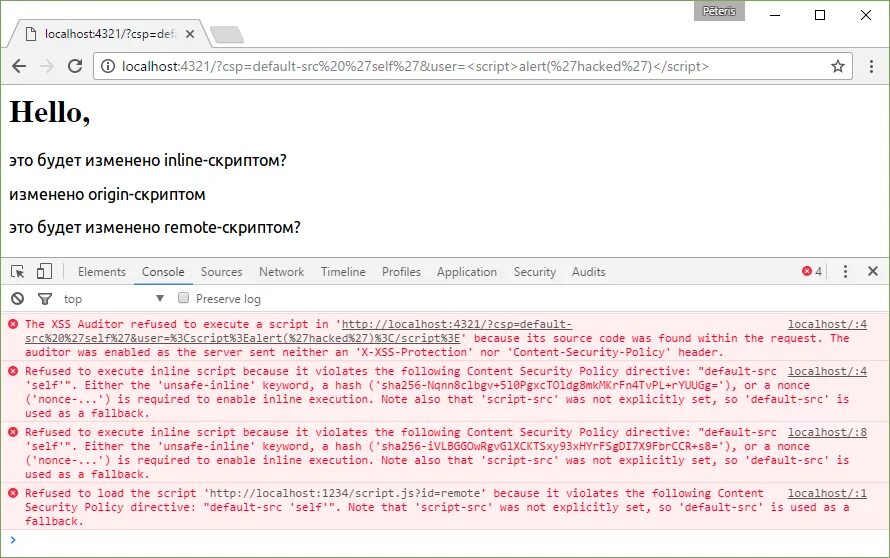
Task: Switch to the Elements panel
Action: 102,272
